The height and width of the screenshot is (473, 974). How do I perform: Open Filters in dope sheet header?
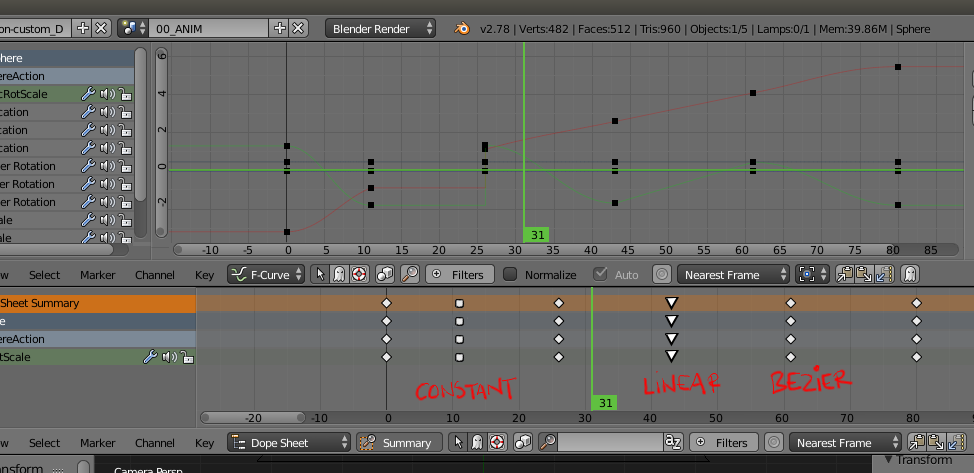point(724,443)
